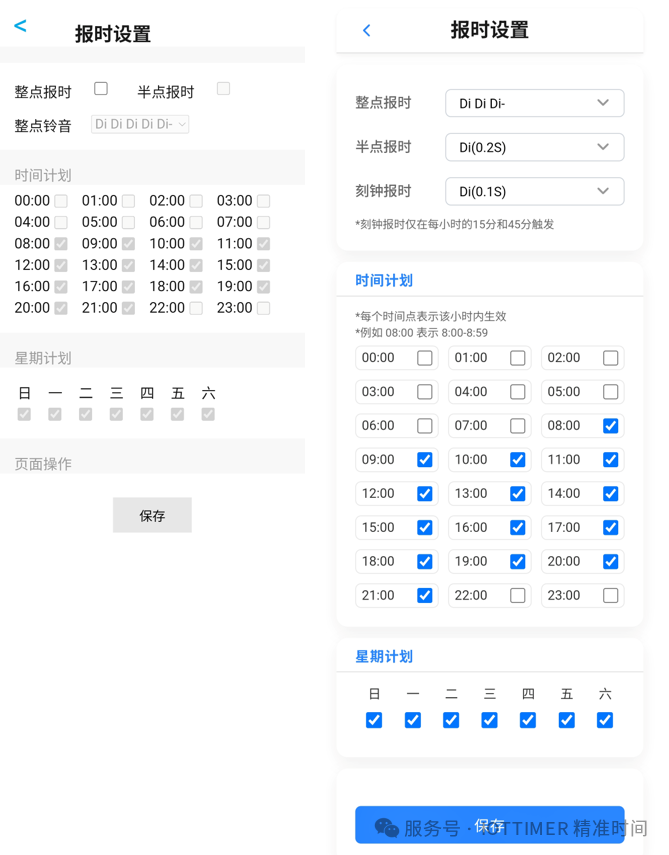Toggle 六 weekday checkbox in right panel
The height and width of the screenshot is (855, 669).
(x=605, y=720)
